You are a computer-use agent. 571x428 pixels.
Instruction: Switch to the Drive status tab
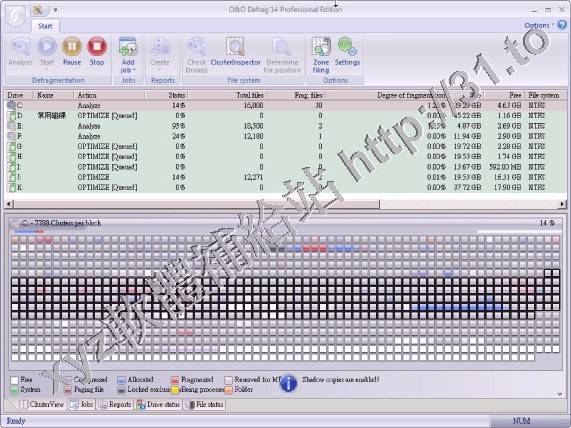158,404
